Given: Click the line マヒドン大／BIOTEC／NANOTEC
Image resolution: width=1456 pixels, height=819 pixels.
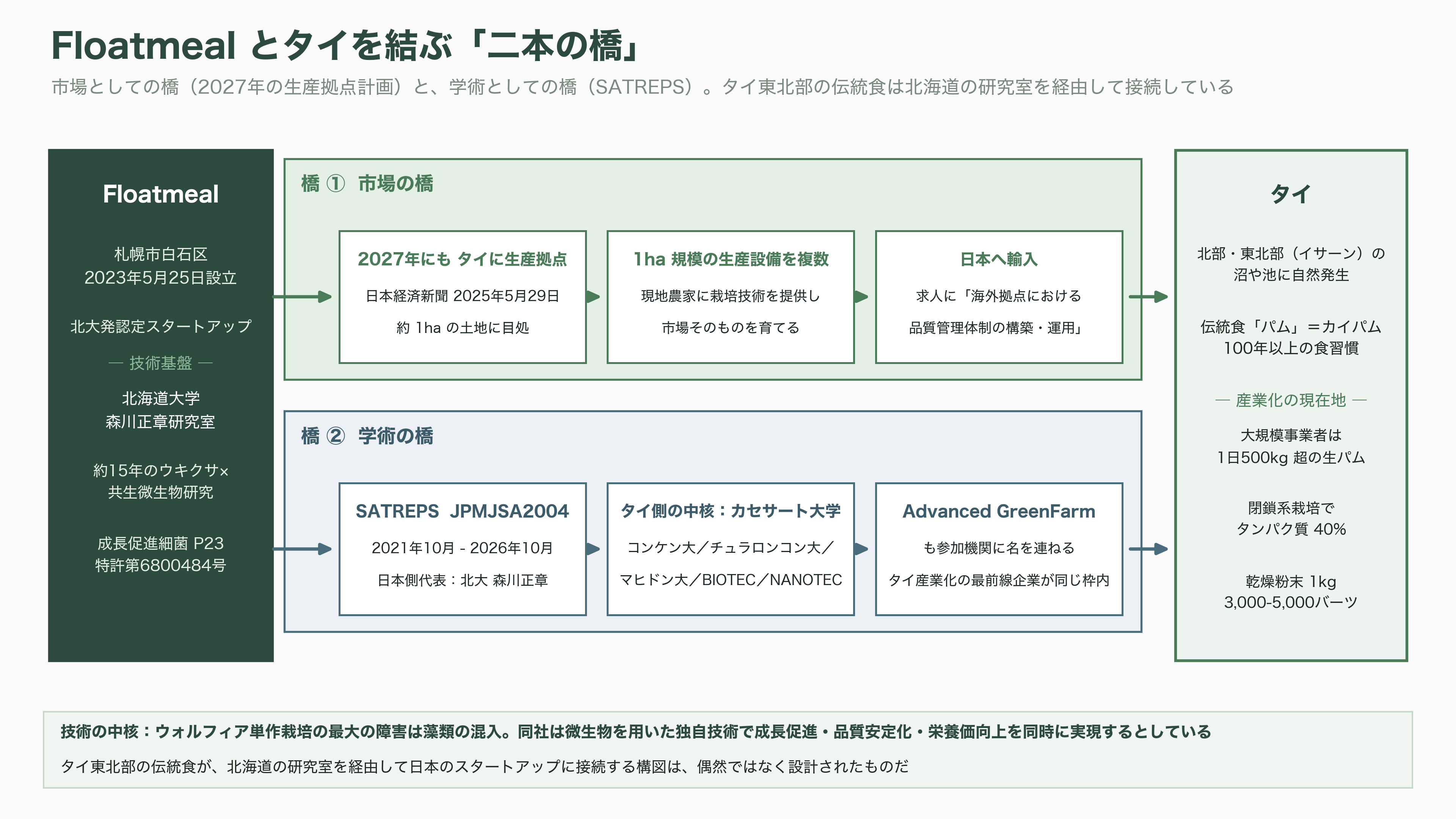Looking at the screenshot, I should (x=731, y=580).
